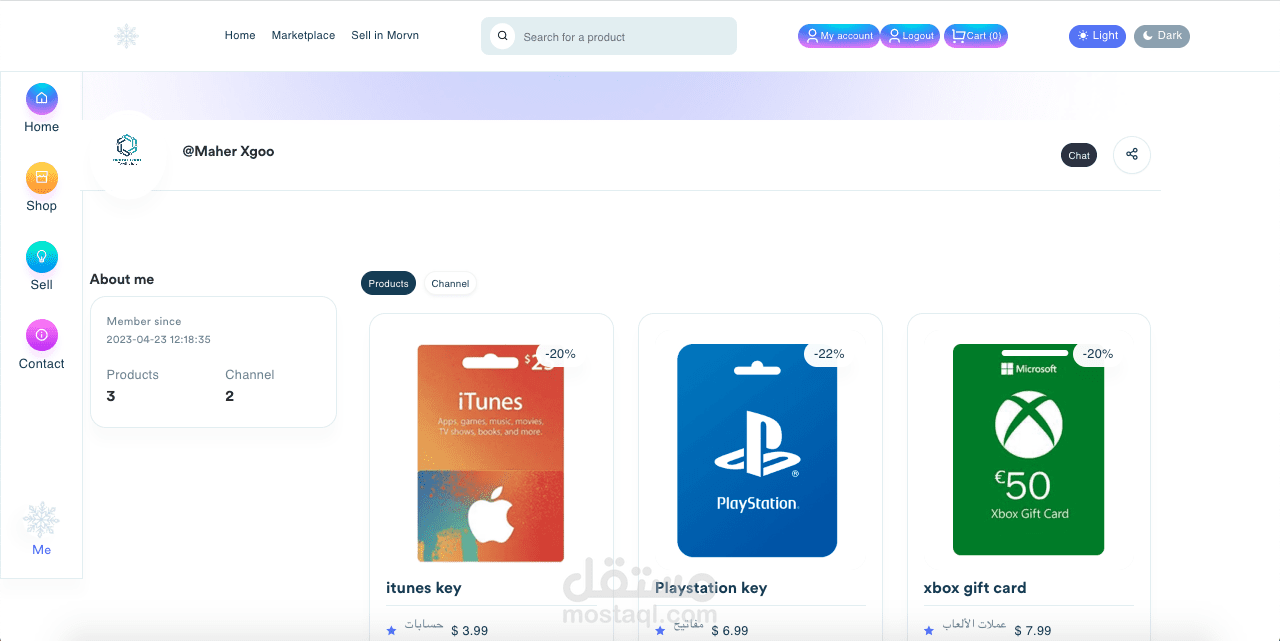
Task: Click the share icon on profile
Action: coord(1132,154)
